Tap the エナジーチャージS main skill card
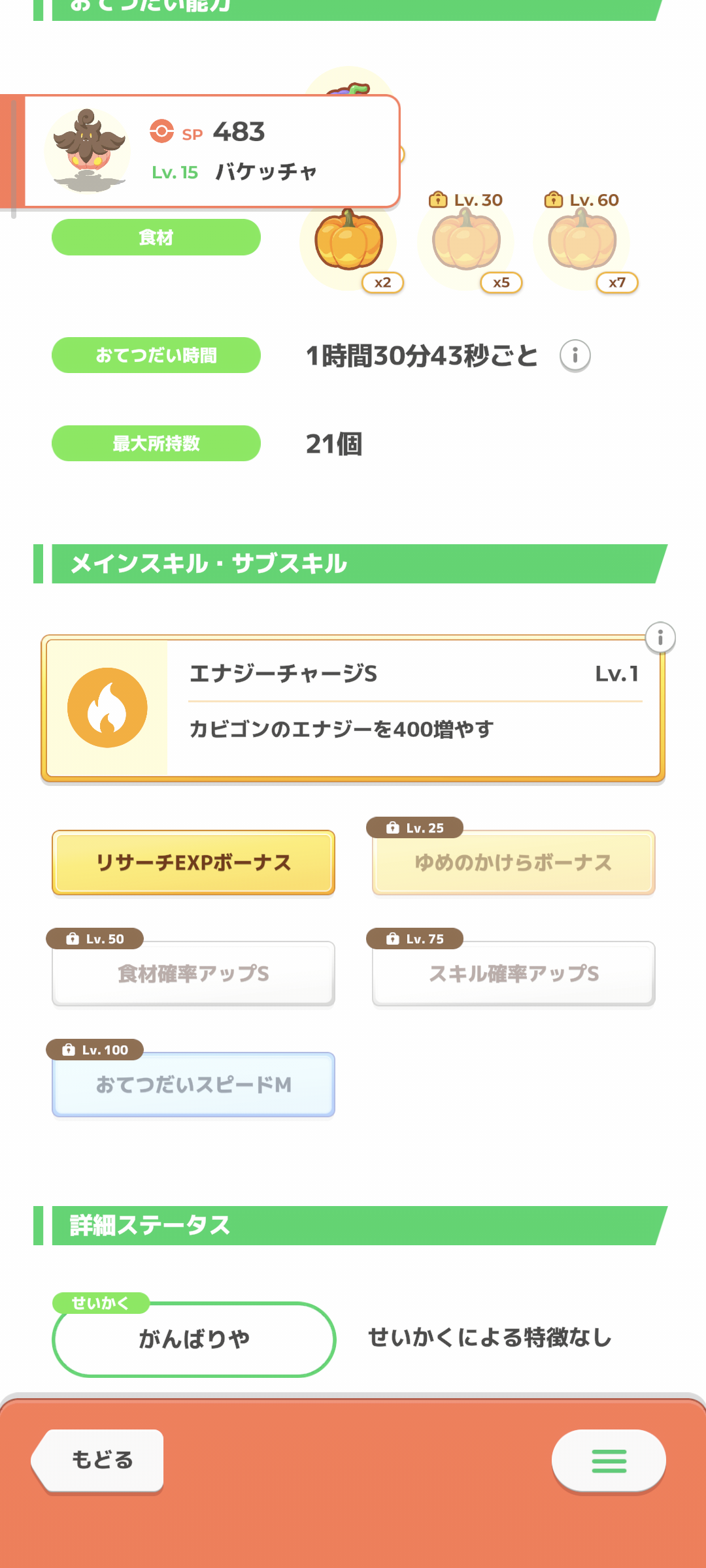This screenshot has width=706, height=1568. (x=412, y=709)
